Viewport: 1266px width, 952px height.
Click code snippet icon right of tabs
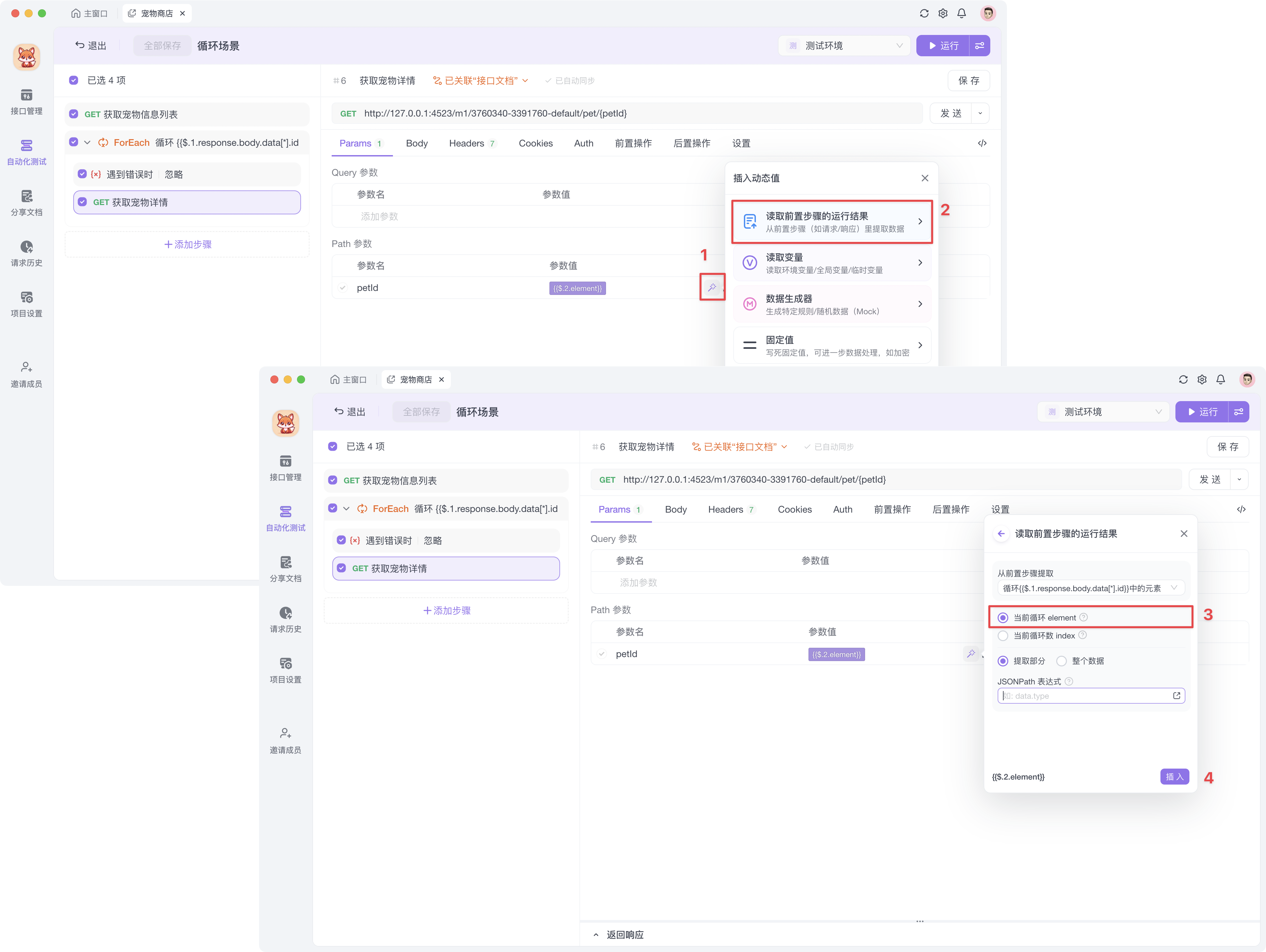(x=1241, y=509)
